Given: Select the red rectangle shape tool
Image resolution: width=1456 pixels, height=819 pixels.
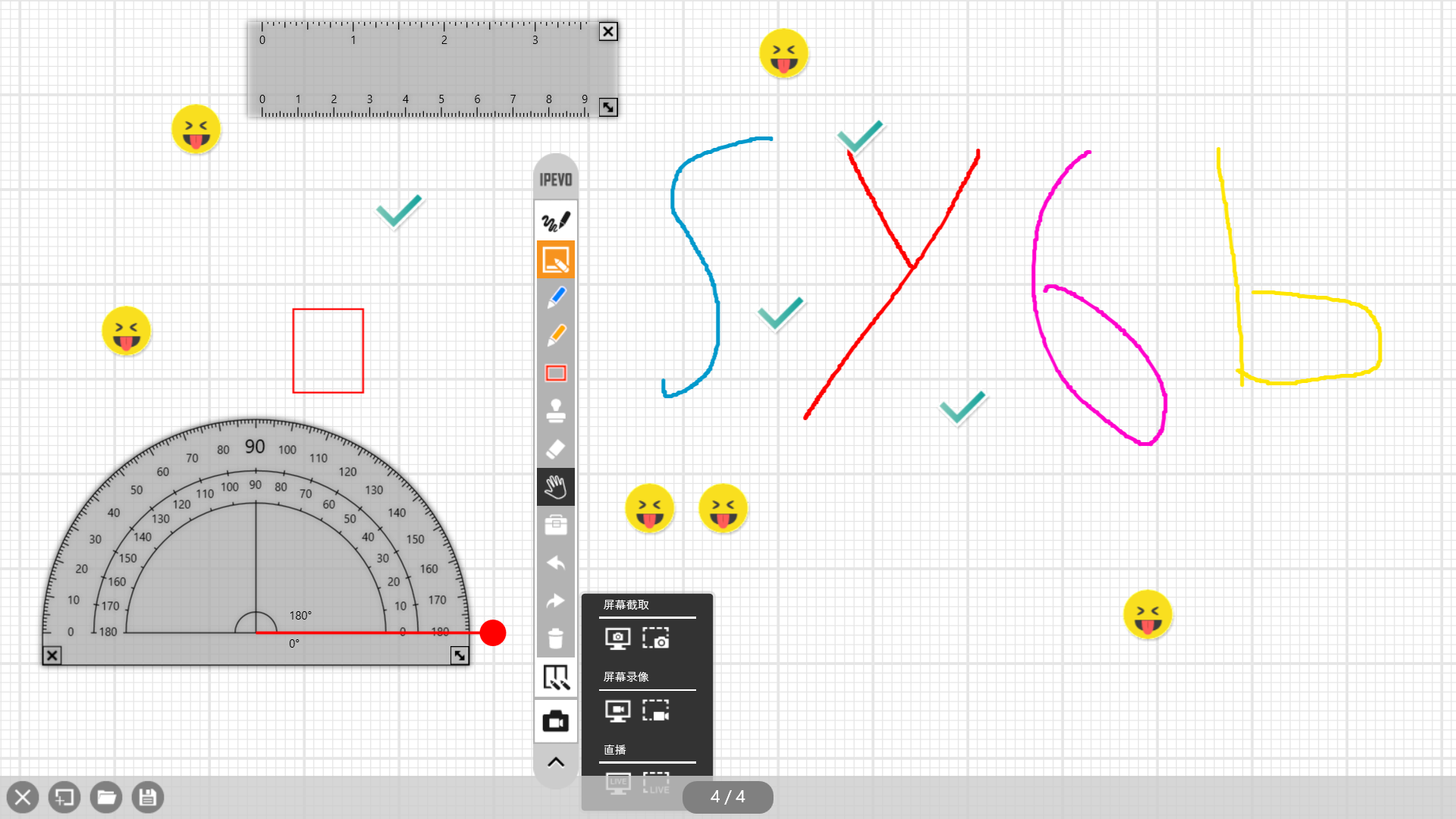Looking at the screenshot, I should click(x=556, y=373).
